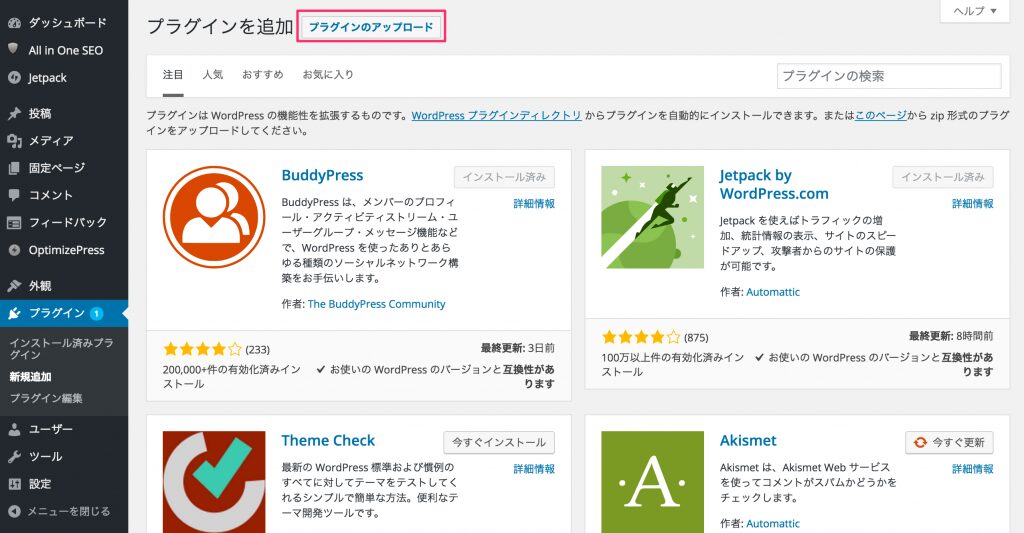Image resolution: width=1024 pixels, height=533 pixels.
Task: Click プラグインのアップロード button
Action: point(371,28)
